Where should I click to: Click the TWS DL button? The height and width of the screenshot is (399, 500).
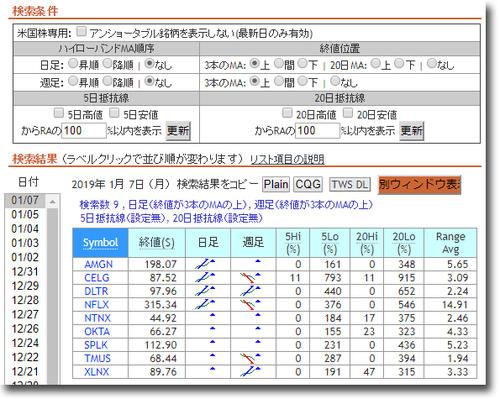pyautogui.click(x=350, y=184)
